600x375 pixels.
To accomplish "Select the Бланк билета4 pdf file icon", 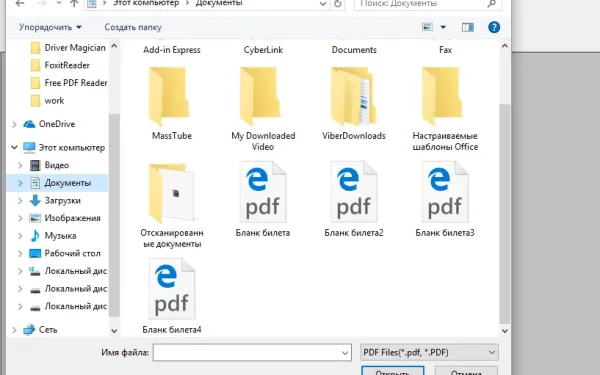I will (172, 289).
